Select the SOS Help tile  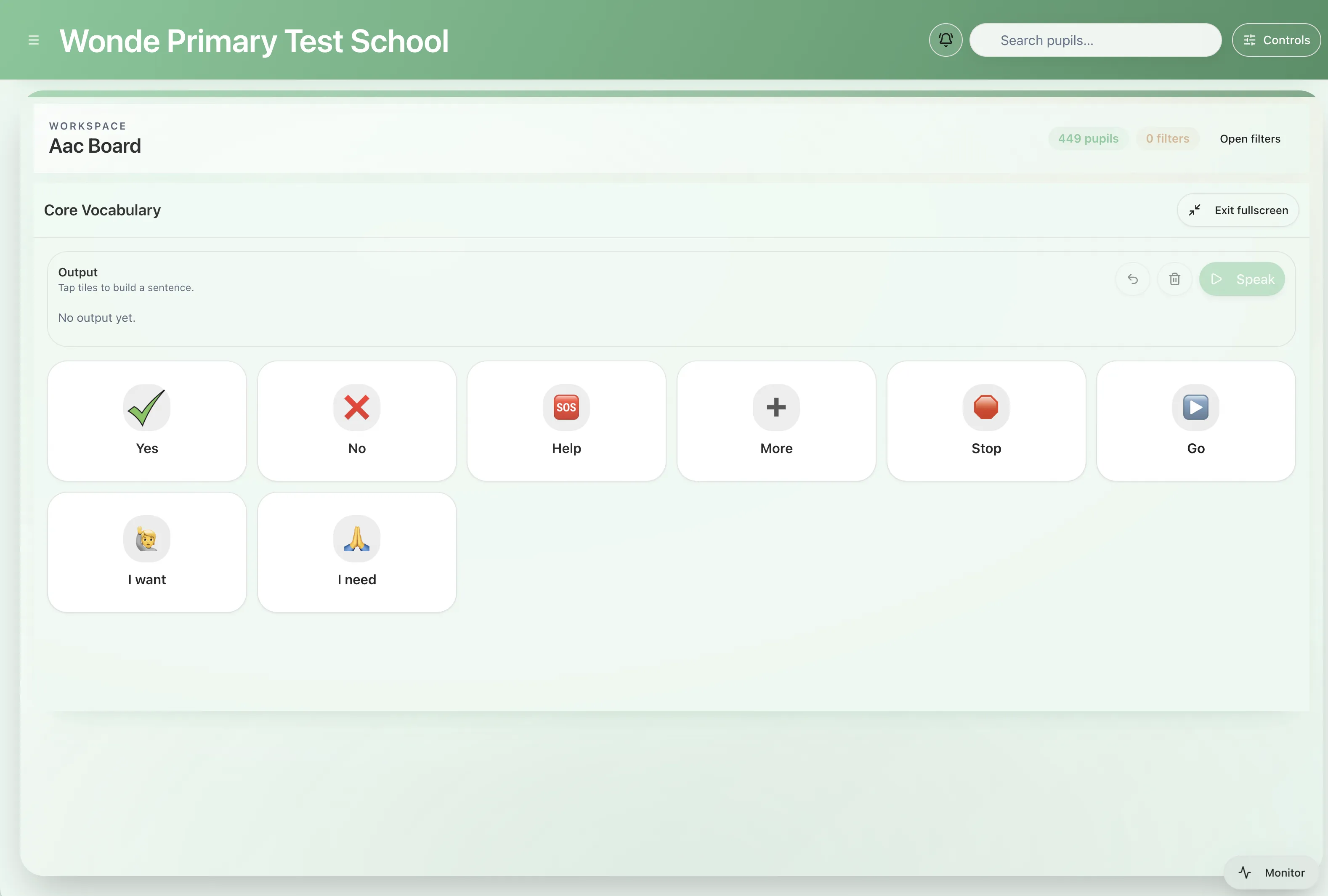point(566,421)
